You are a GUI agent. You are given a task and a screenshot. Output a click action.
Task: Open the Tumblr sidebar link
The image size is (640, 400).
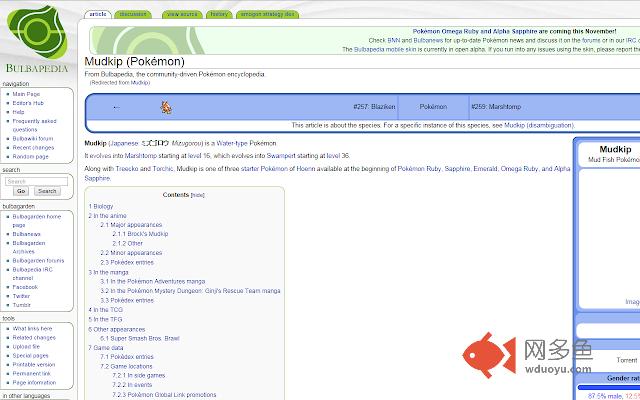21,305
